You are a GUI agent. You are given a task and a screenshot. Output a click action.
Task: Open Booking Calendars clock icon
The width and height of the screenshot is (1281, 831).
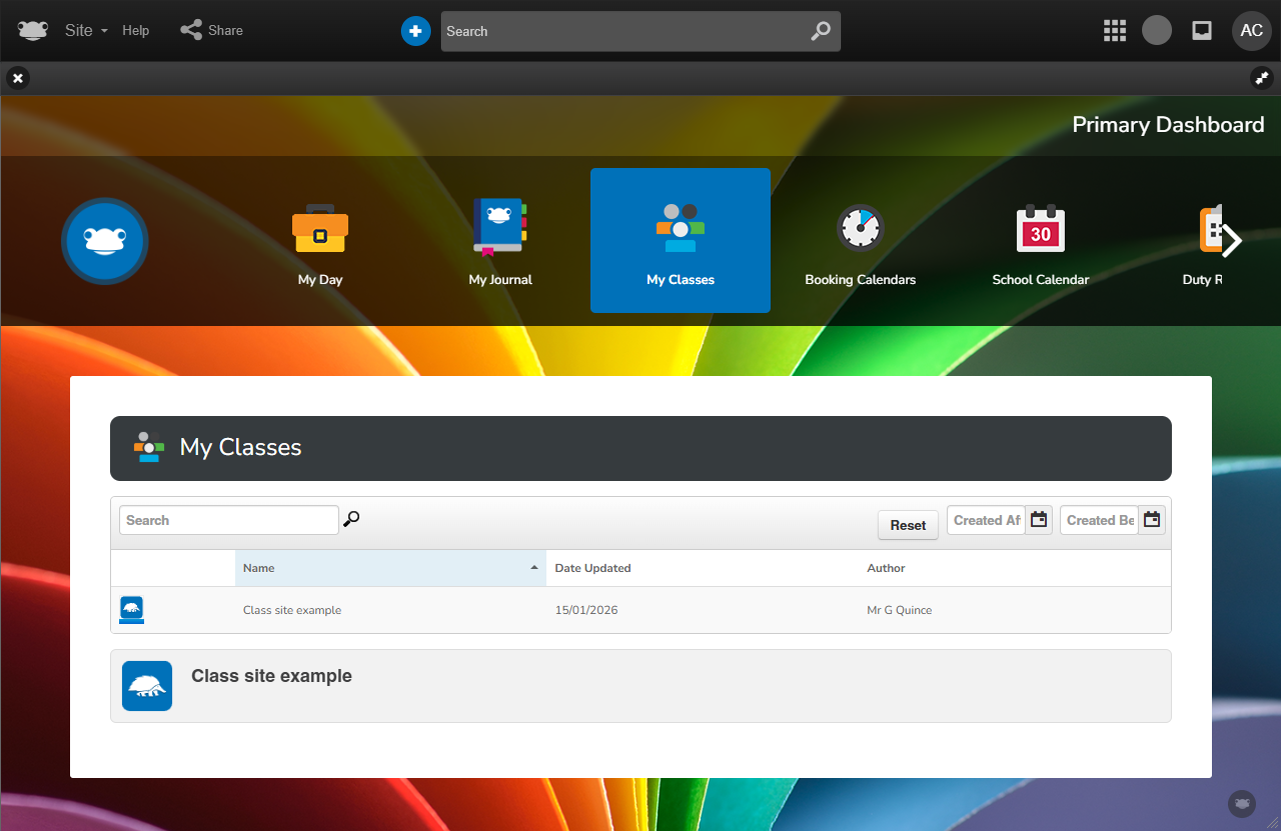click(860, 229)
